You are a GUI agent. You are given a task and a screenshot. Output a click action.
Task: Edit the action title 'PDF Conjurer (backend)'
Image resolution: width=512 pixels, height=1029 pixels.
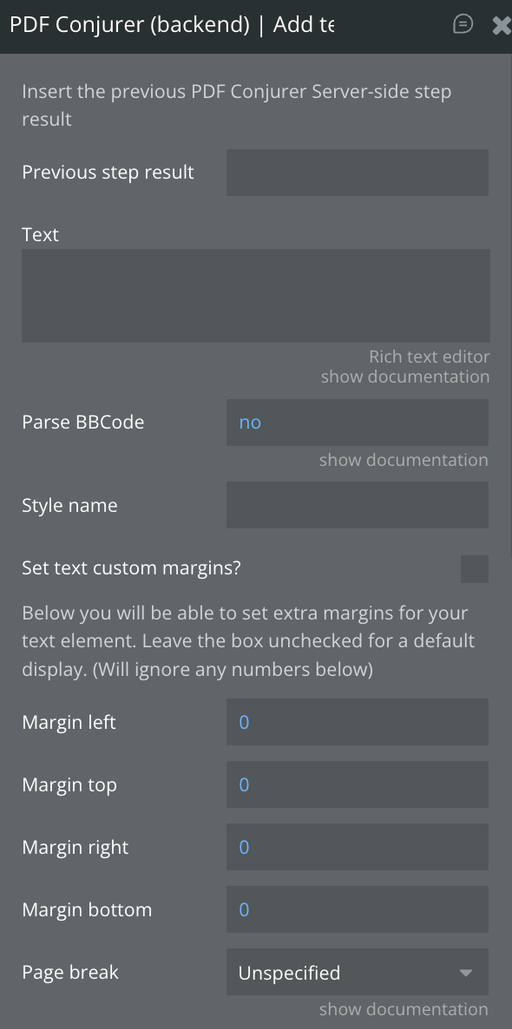(x=171, y=26)
